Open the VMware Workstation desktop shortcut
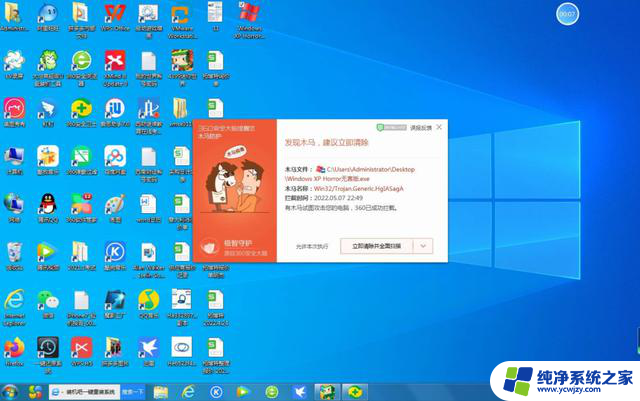Viewport: 640px width, 401px height. 182,20
